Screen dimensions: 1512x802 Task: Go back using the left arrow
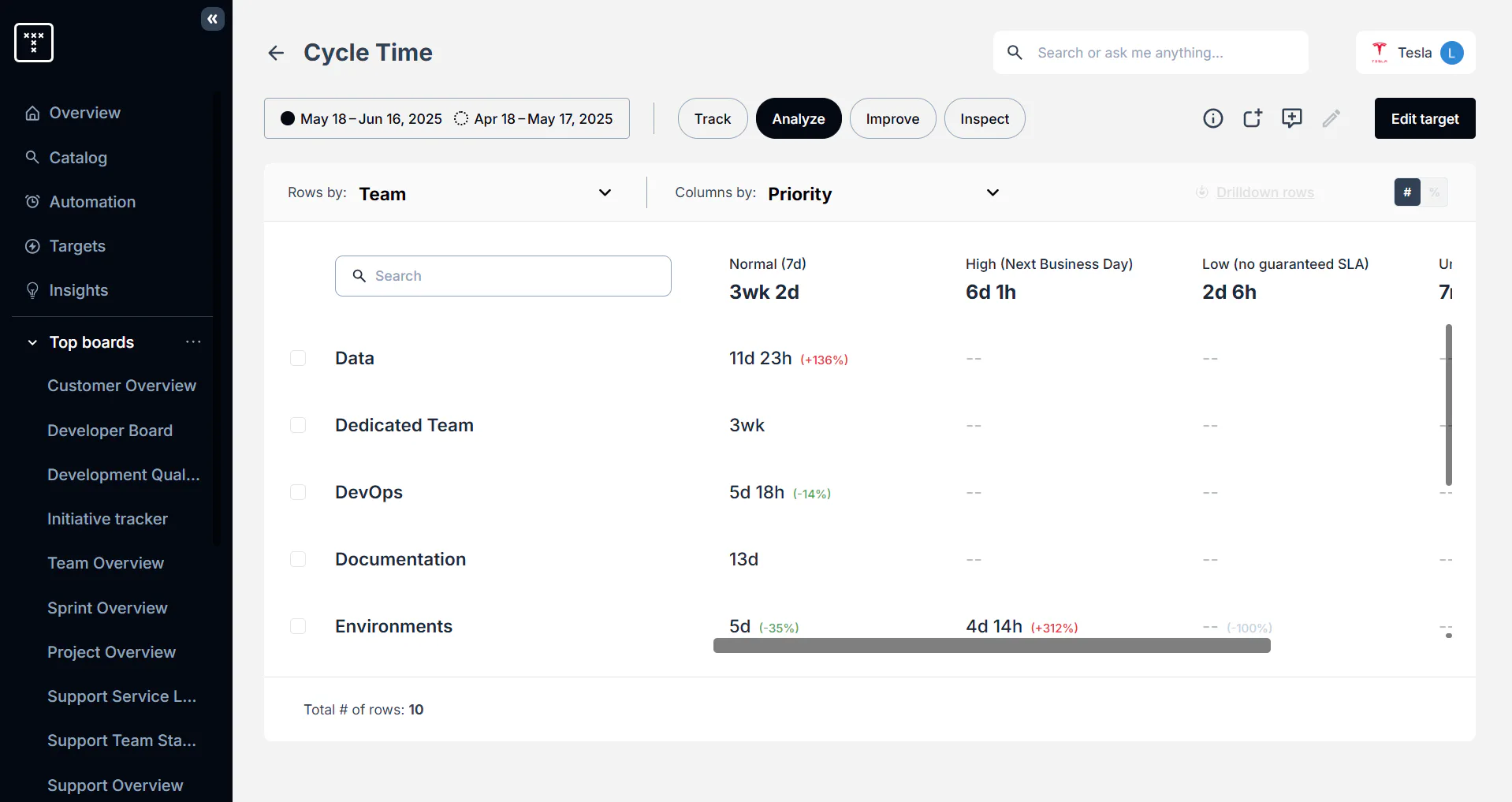coord(276,53)
